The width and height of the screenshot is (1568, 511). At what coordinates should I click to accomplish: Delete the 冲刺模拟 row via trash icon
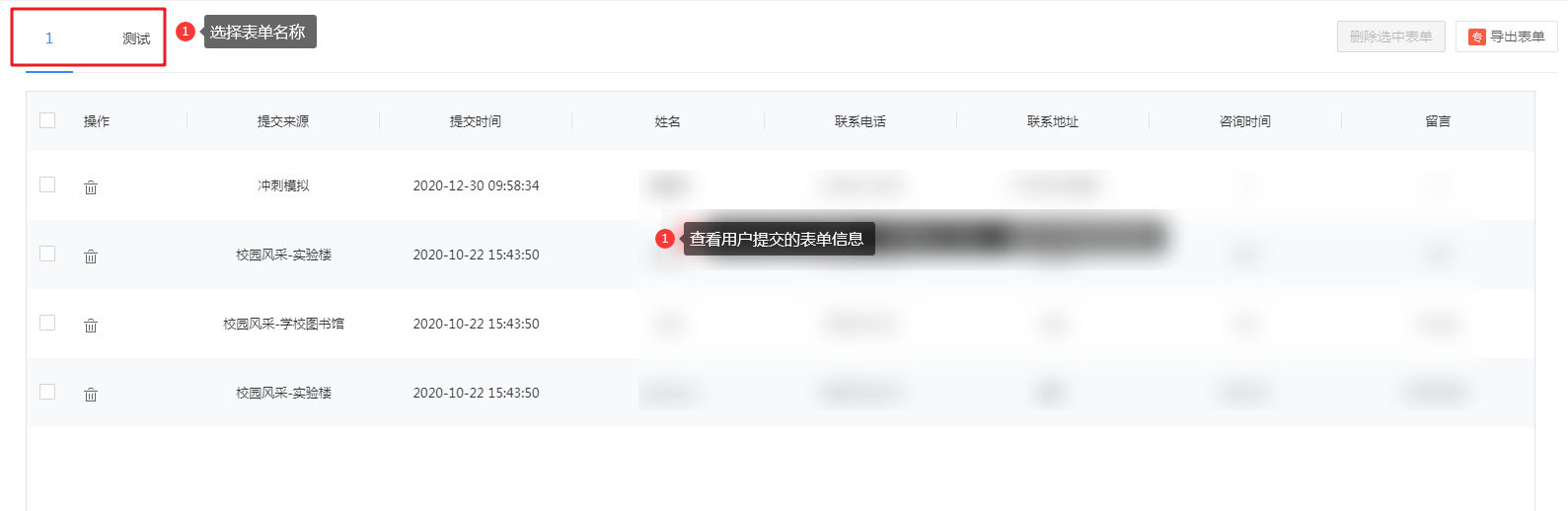[x=91, y=186]
